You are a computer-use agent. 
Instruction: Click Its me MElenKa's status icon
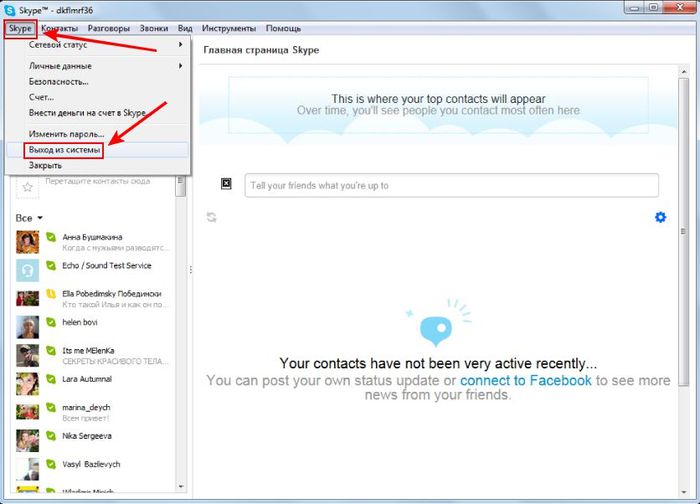51,350
